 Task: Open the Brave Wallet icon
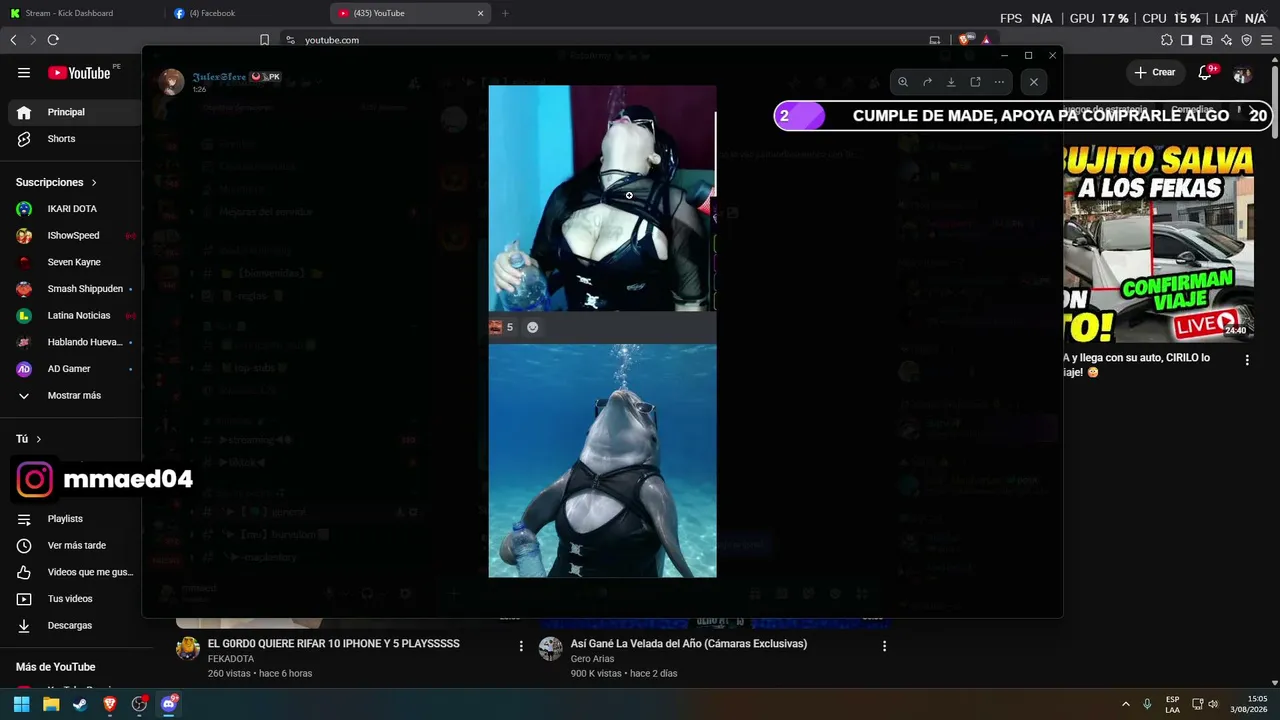pyautogui.click(x=1206, y=40)
